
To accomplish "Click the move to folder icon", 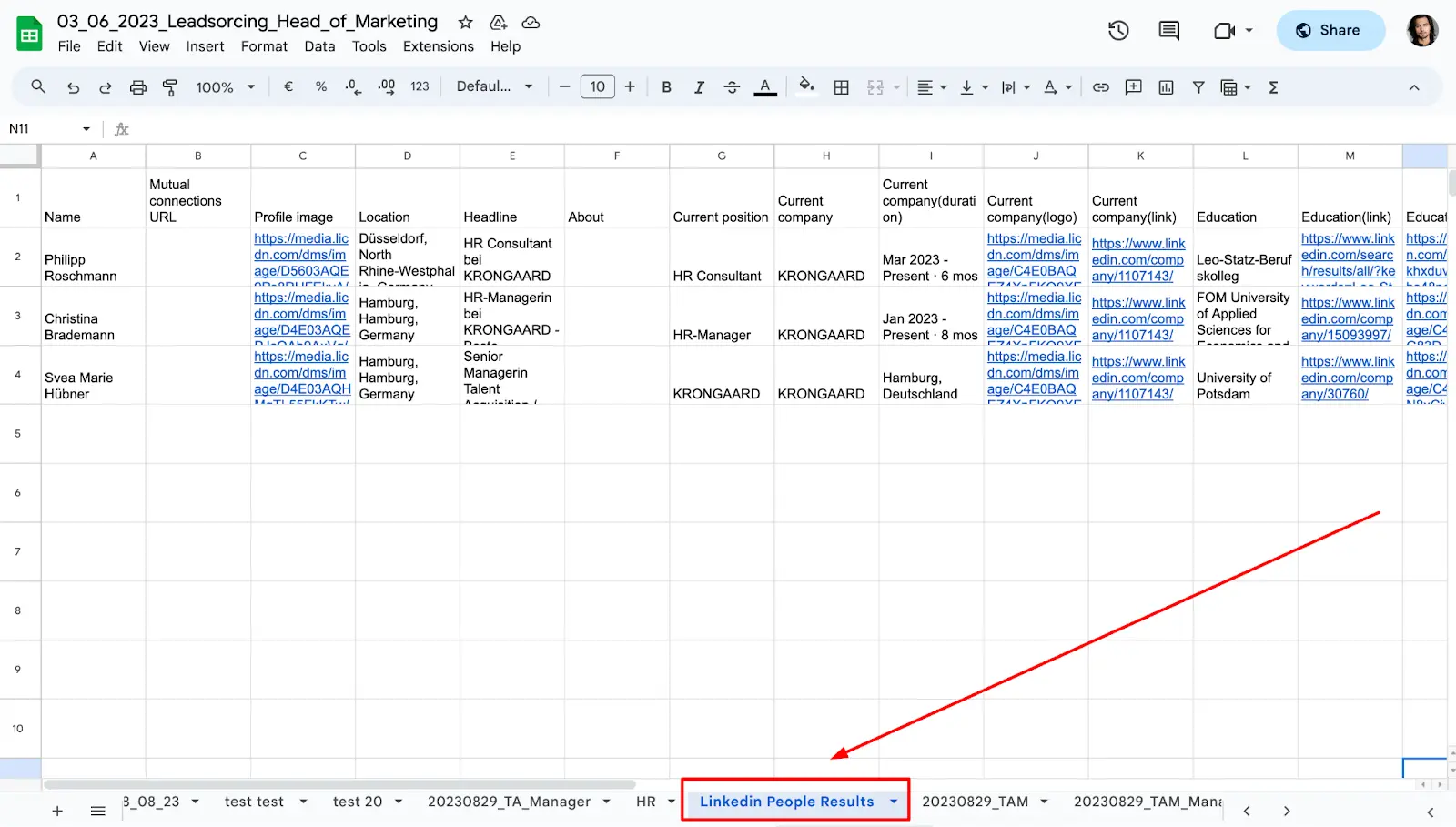I will click(x=498, y=22).
